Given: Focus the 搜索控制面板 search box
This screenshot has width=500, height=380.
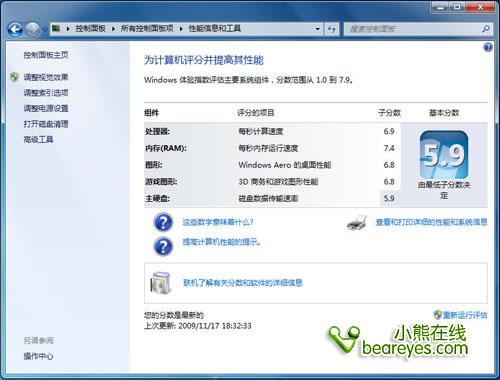Looking at the screenshot, I should 413,29.
